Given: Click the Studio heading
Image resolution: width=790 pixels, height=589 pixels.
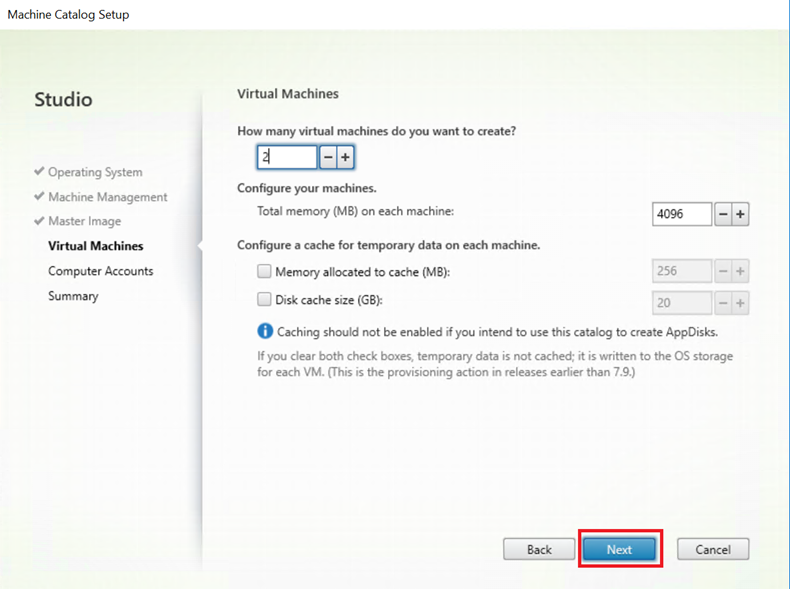Looking at the screenshot, I should point(63,99).
